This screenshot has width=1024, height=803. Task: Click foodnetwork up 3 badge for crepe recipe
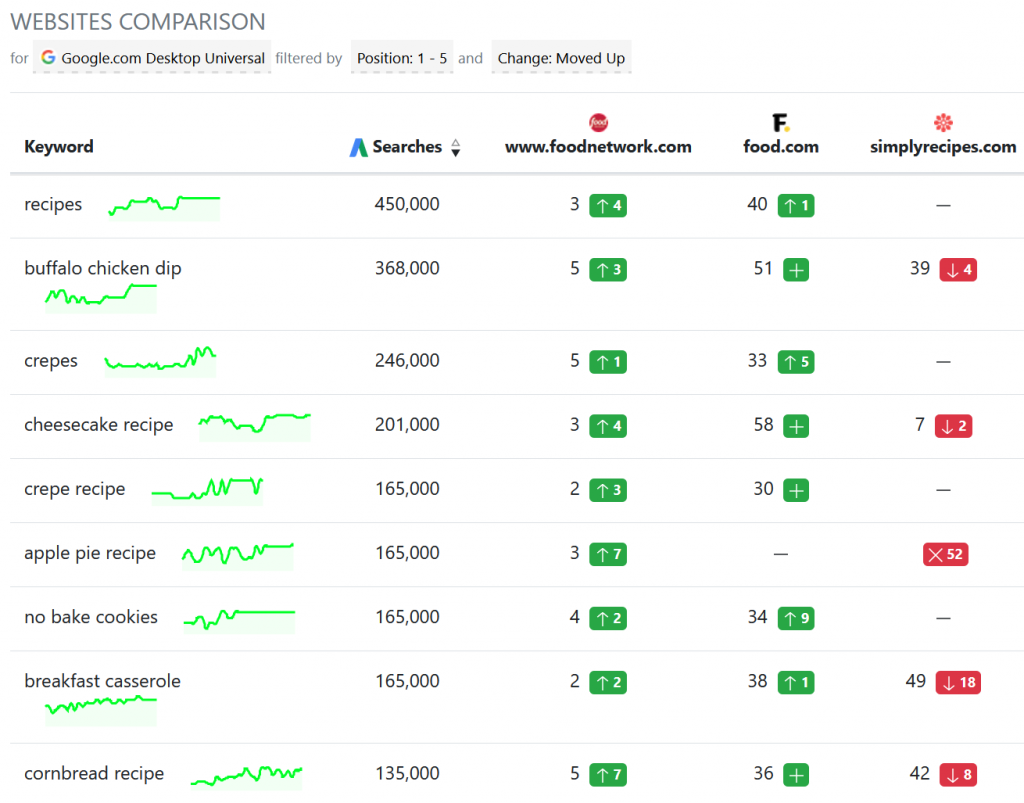coord(608,490)
